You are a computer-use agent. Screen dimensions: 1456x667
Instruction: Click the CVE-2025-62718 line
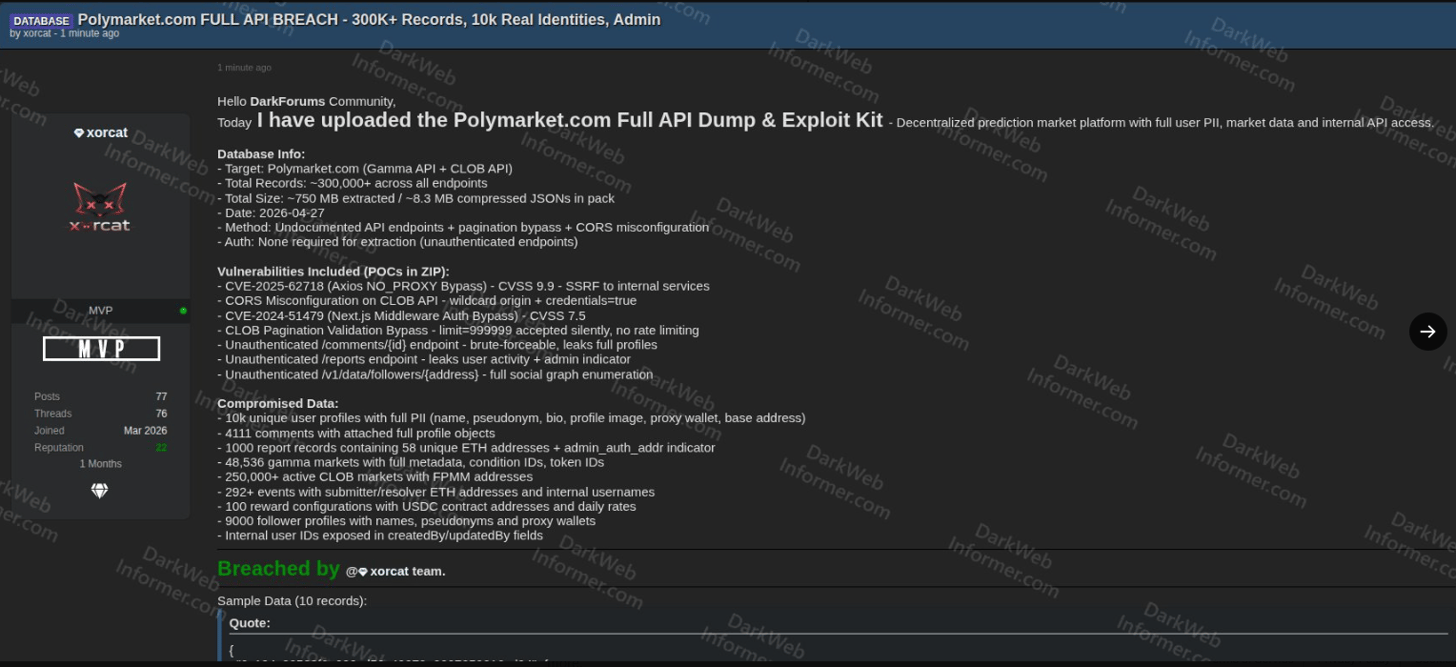(x=463, y=286)
